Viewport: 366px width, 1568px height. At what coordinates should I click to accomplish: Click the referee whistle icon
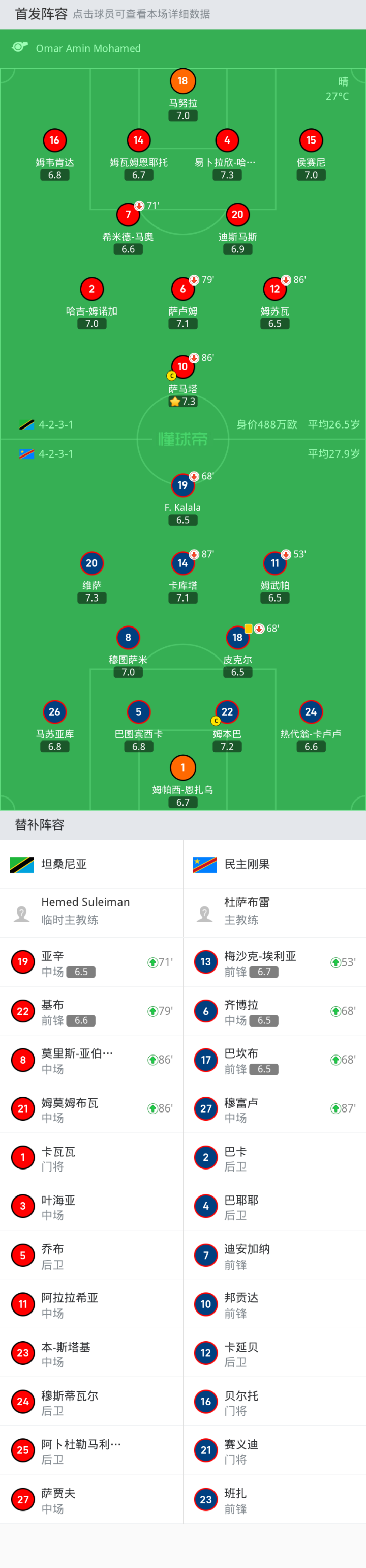tap(19, 47)
